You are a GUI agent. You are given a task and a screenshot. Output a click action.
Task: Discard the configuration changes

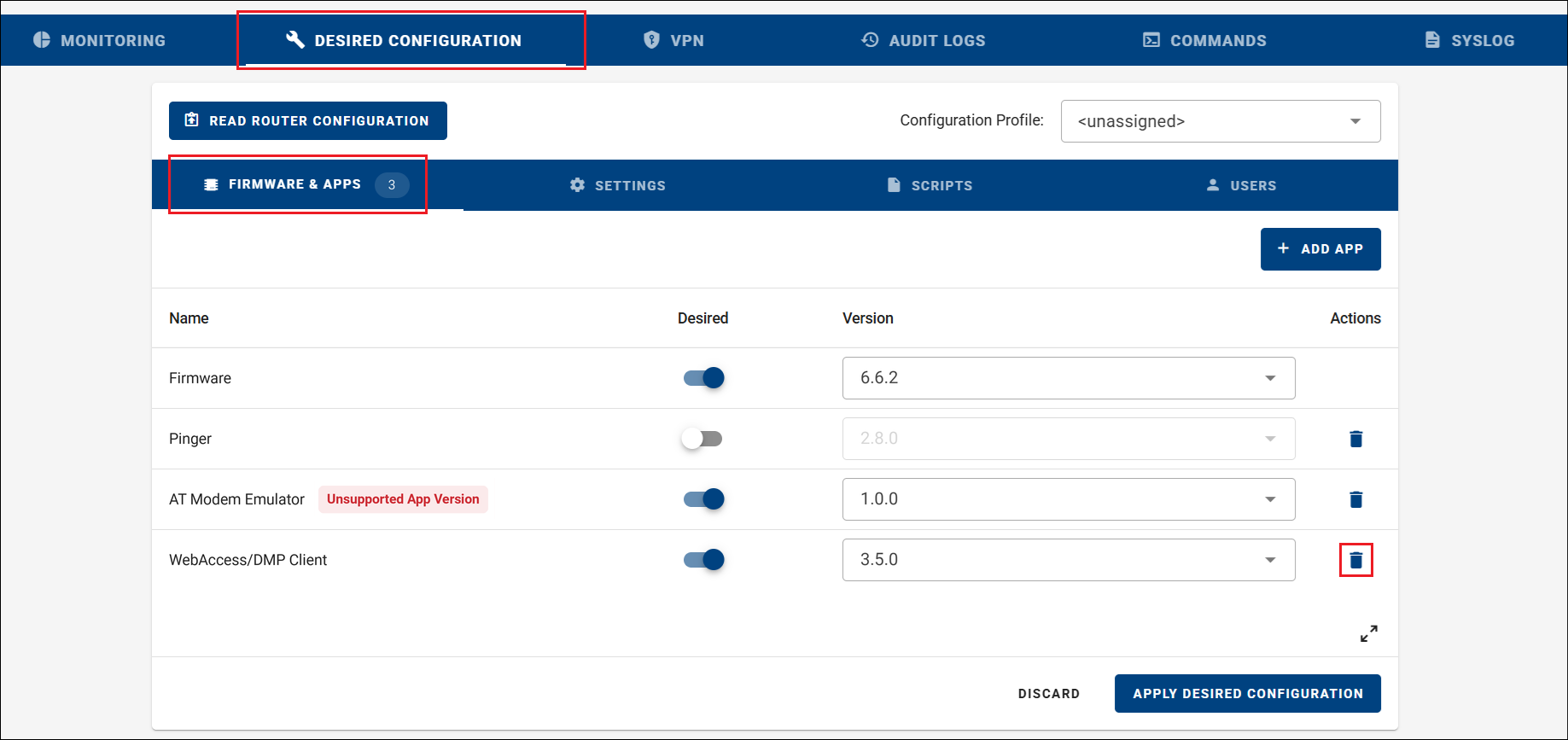point(1049,694)
